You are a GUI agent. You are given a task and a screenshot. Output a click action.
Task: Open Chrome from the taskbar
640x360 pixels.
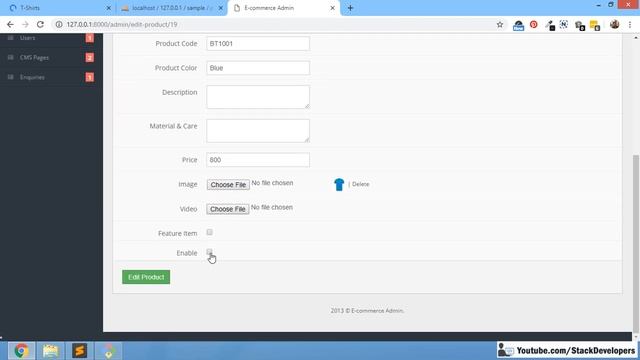21,351
